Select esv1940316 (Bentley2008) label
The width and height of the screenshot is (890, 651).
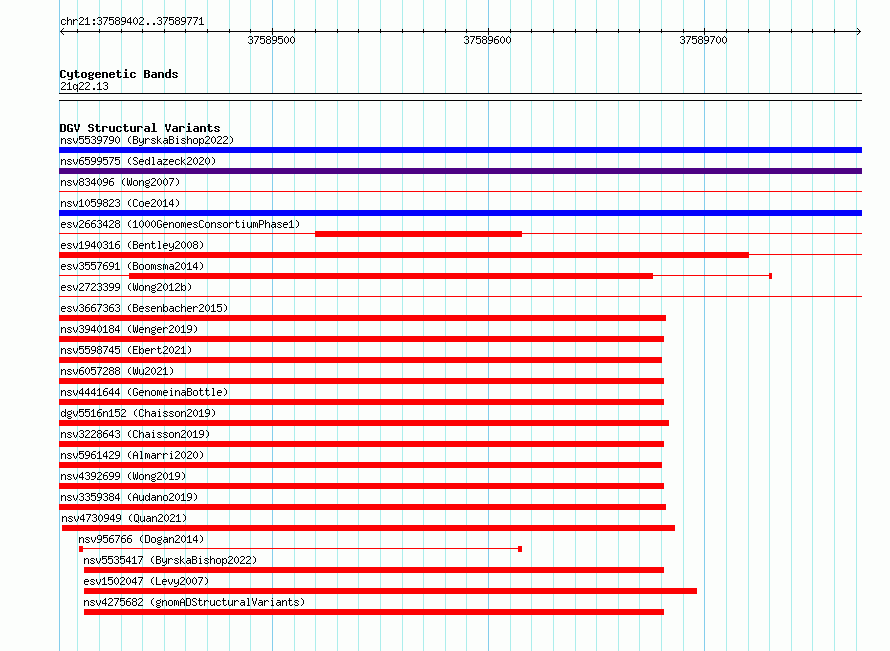132,245
